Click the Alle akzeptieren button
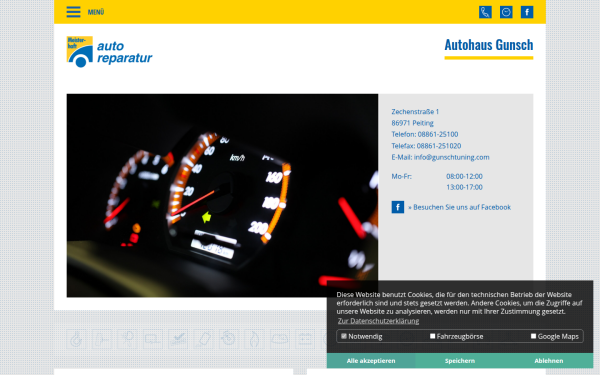 point(371,360)
